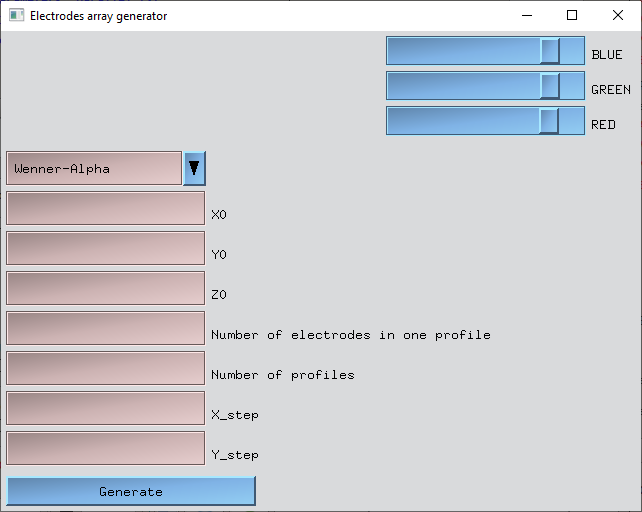
Task: Focus the X0 input field
Action: coord(106,208)
